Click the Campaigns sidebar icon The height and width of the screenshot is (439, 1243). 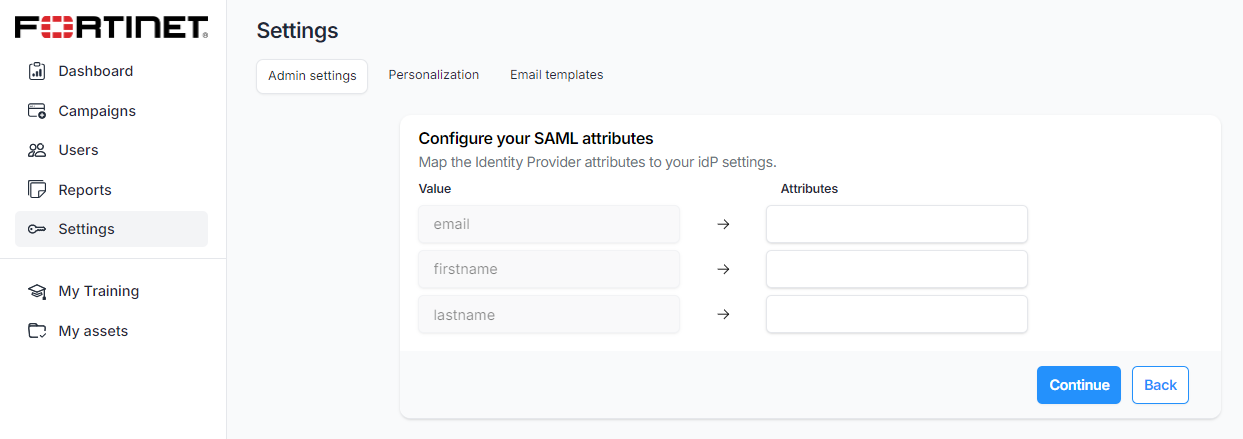tap(37, 111)
